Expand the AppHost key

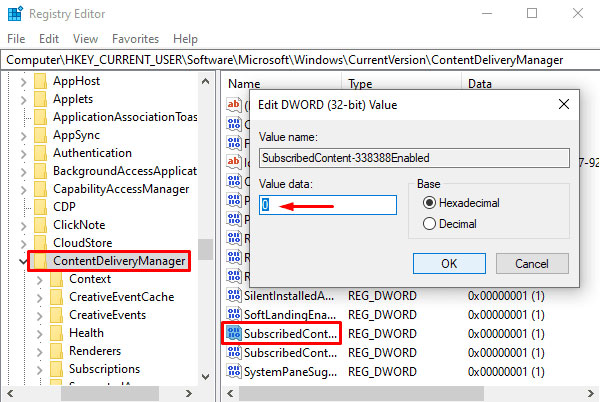pos(23,81)
